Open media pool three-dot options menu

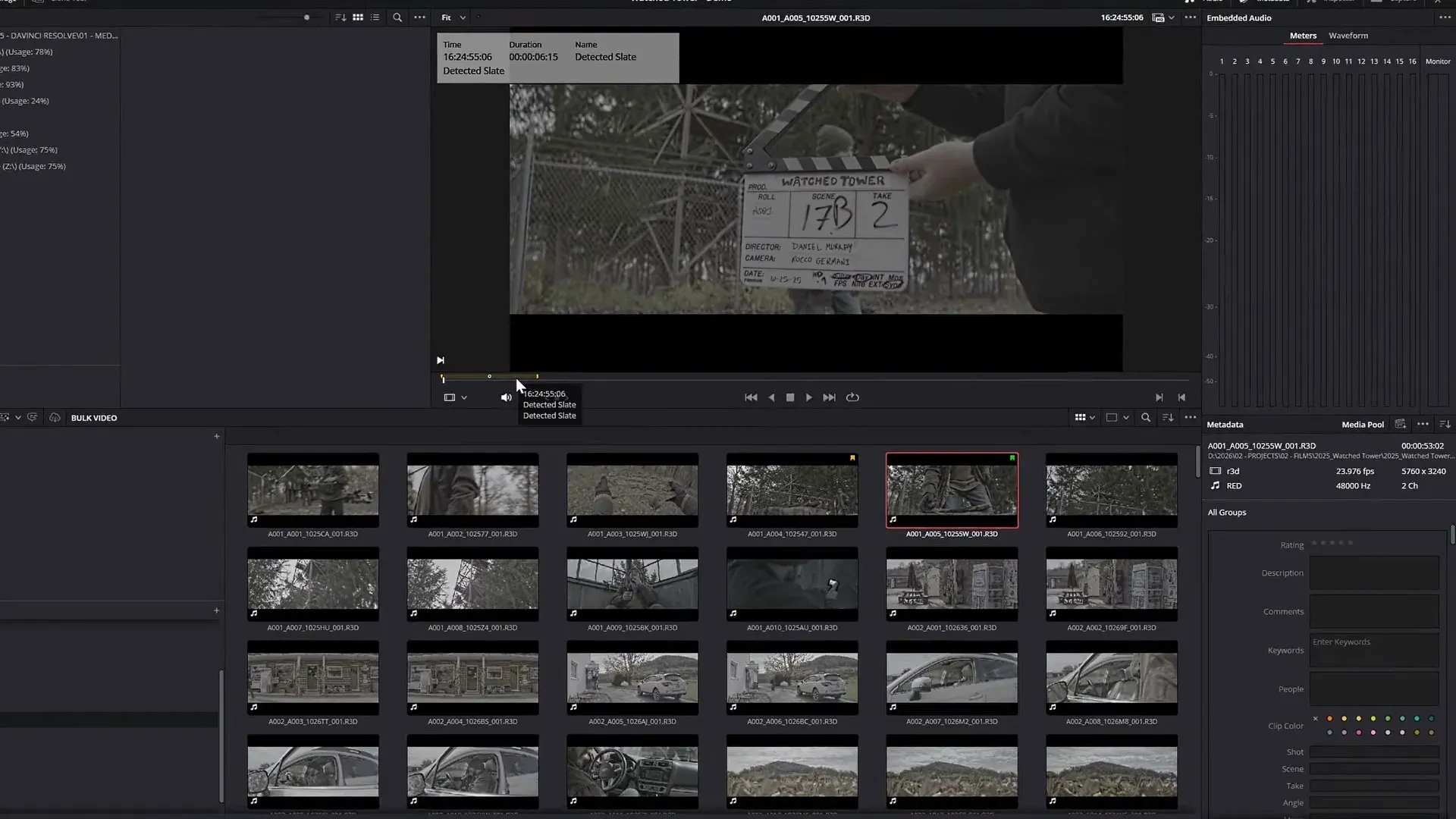pyautogui.click(x=1191, y=417)
